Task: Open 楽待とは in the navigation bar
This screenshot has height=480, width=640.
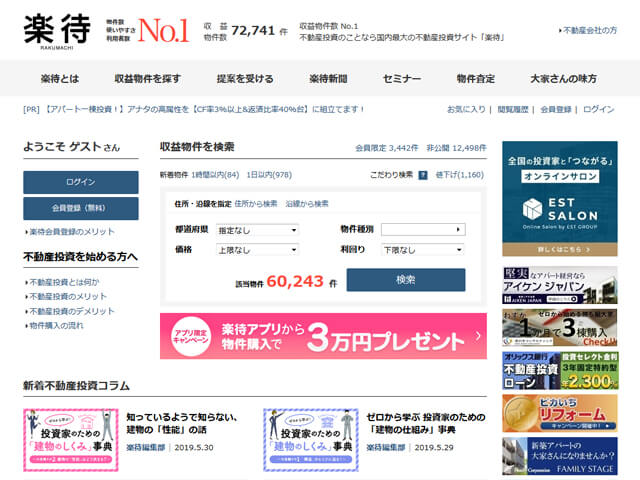Action: click(60, 78)
